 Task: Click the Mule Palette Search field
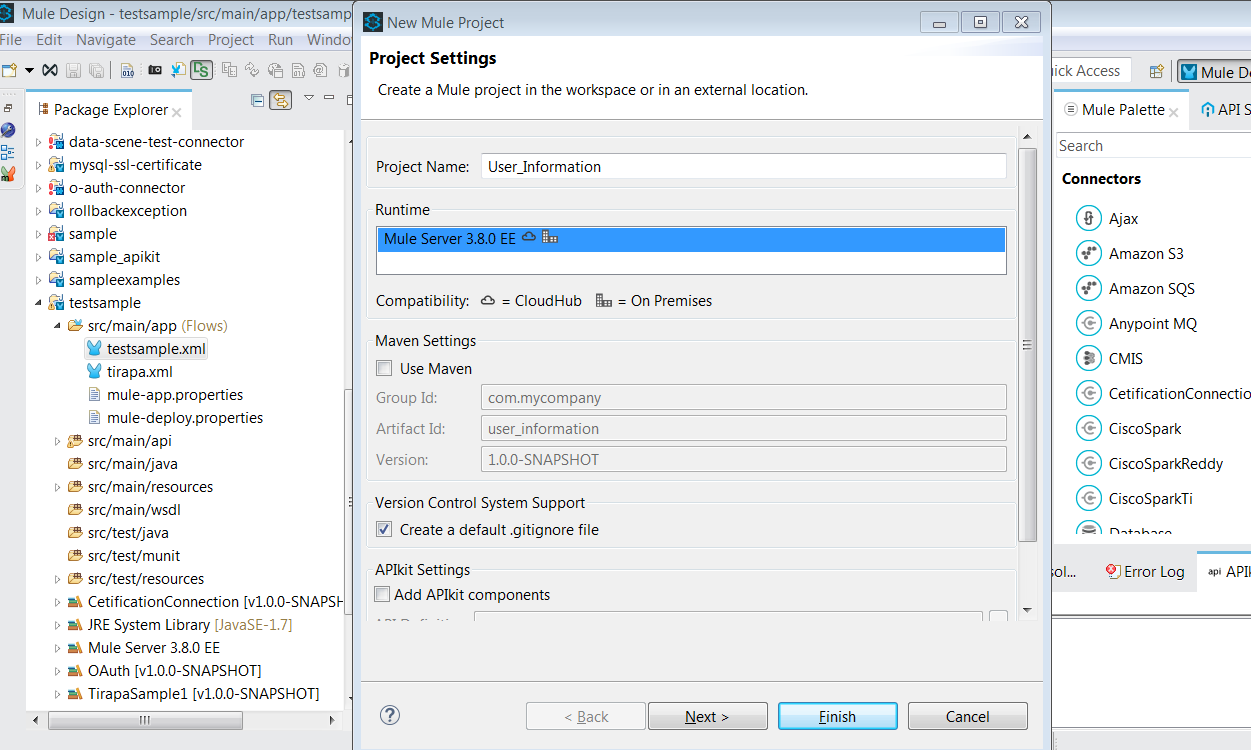(x=1153, y=146)
